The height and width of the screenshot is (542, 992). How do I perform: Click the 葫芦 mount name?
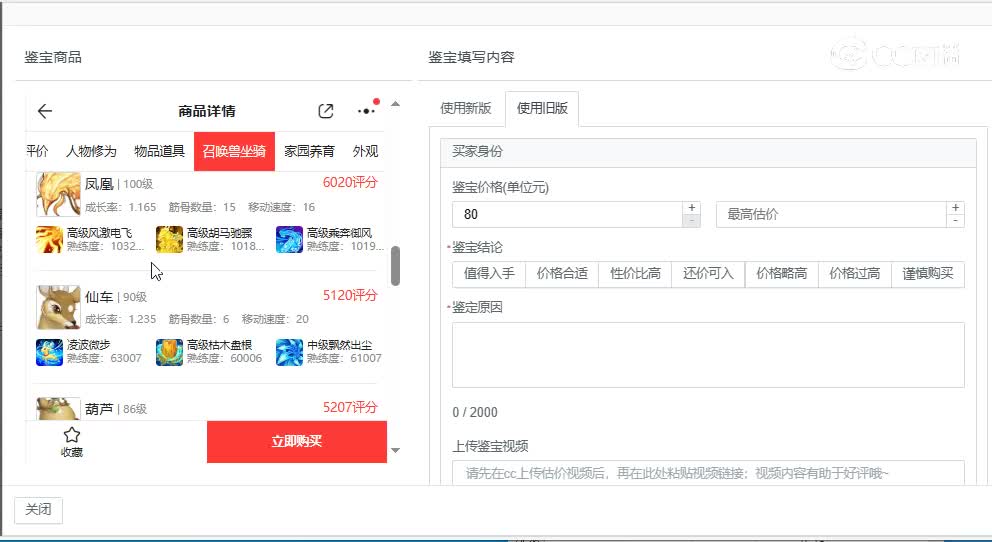(x=99, y=409)
